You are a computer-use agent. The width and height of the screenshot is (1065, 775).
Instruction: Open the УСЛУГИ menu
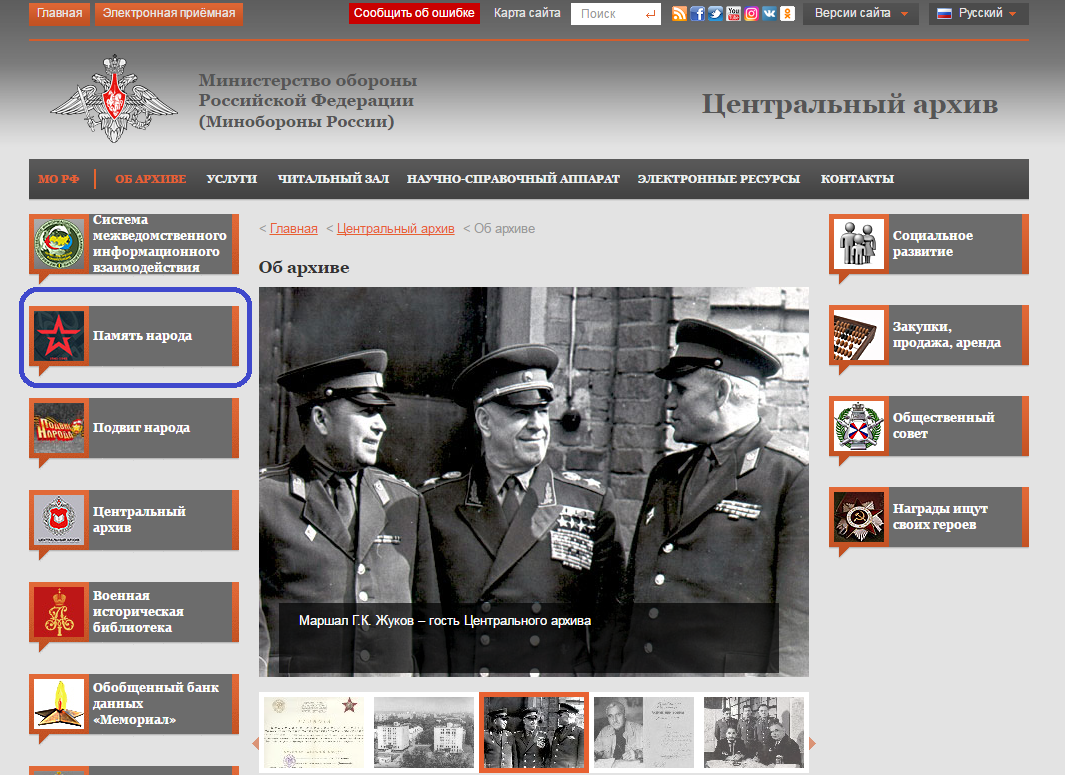[232, 179]
